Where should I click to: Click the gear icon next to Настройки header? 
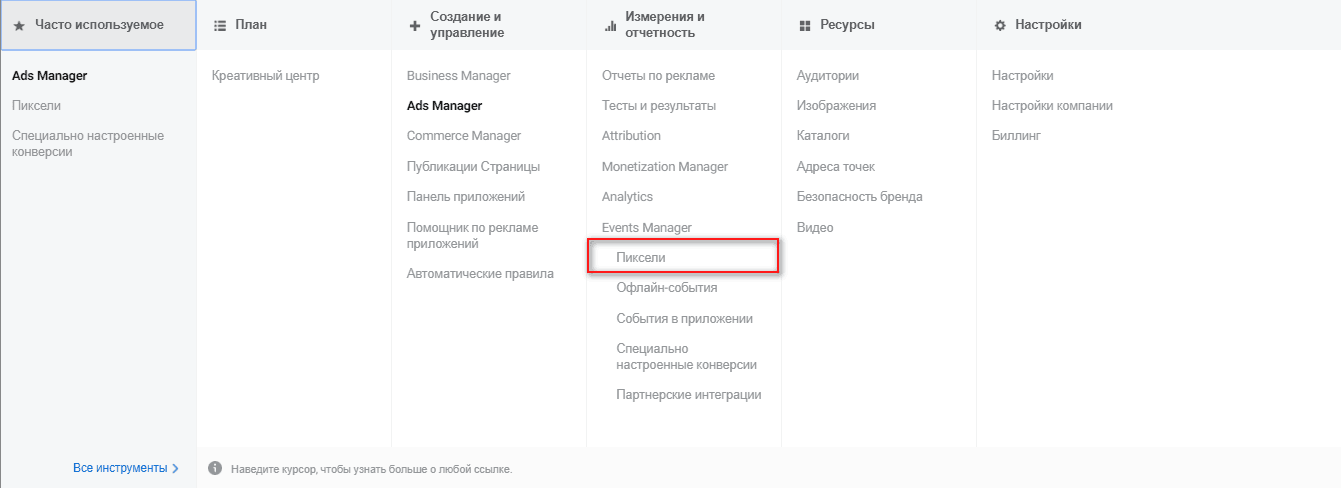1000,25
